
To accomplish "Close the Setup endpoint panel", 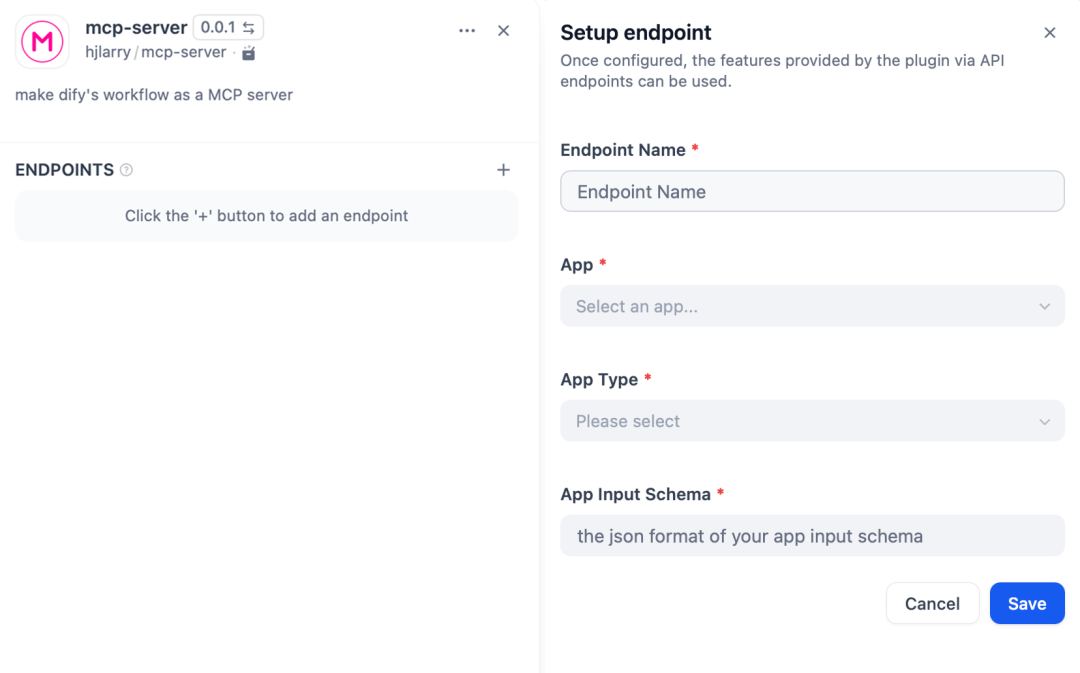I will (x=1050, y=33).
